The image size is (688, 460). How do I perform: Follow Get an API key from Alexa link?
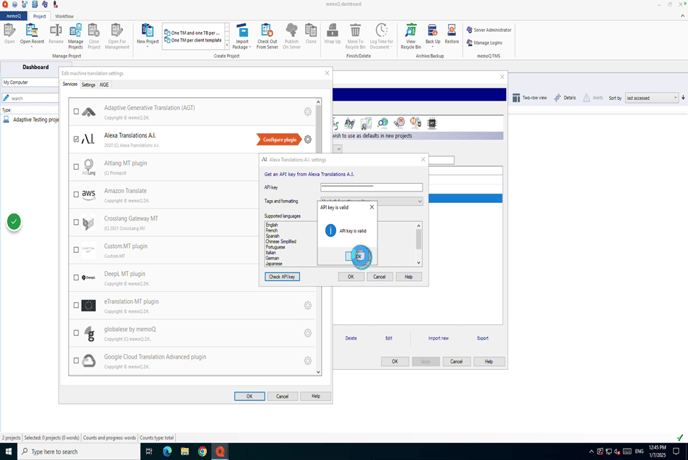point(309,174)
